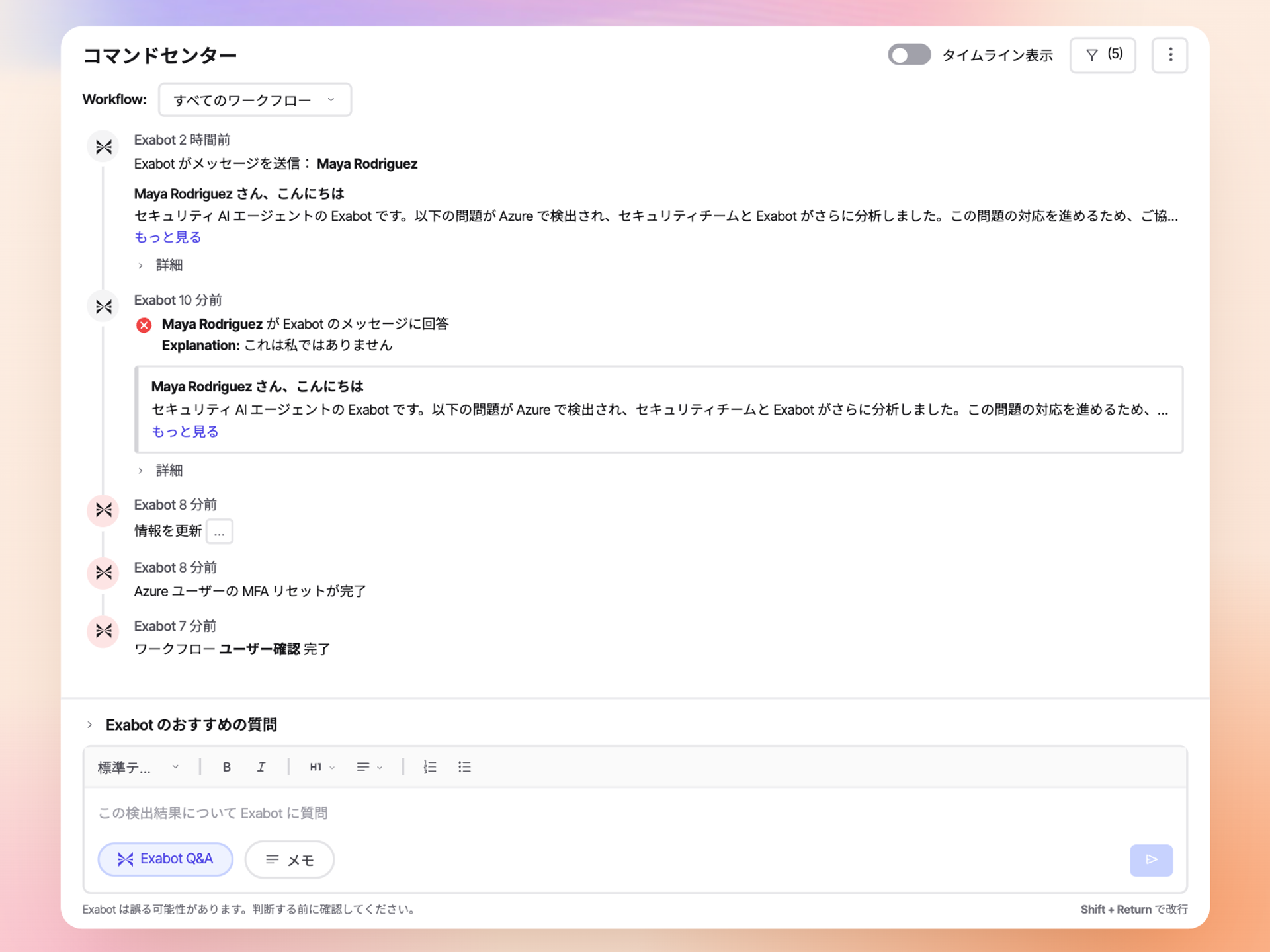Open the three-dot more options menu
Screen dimensions: 1270x952
pyautogui.click(x=1169, y=55)
